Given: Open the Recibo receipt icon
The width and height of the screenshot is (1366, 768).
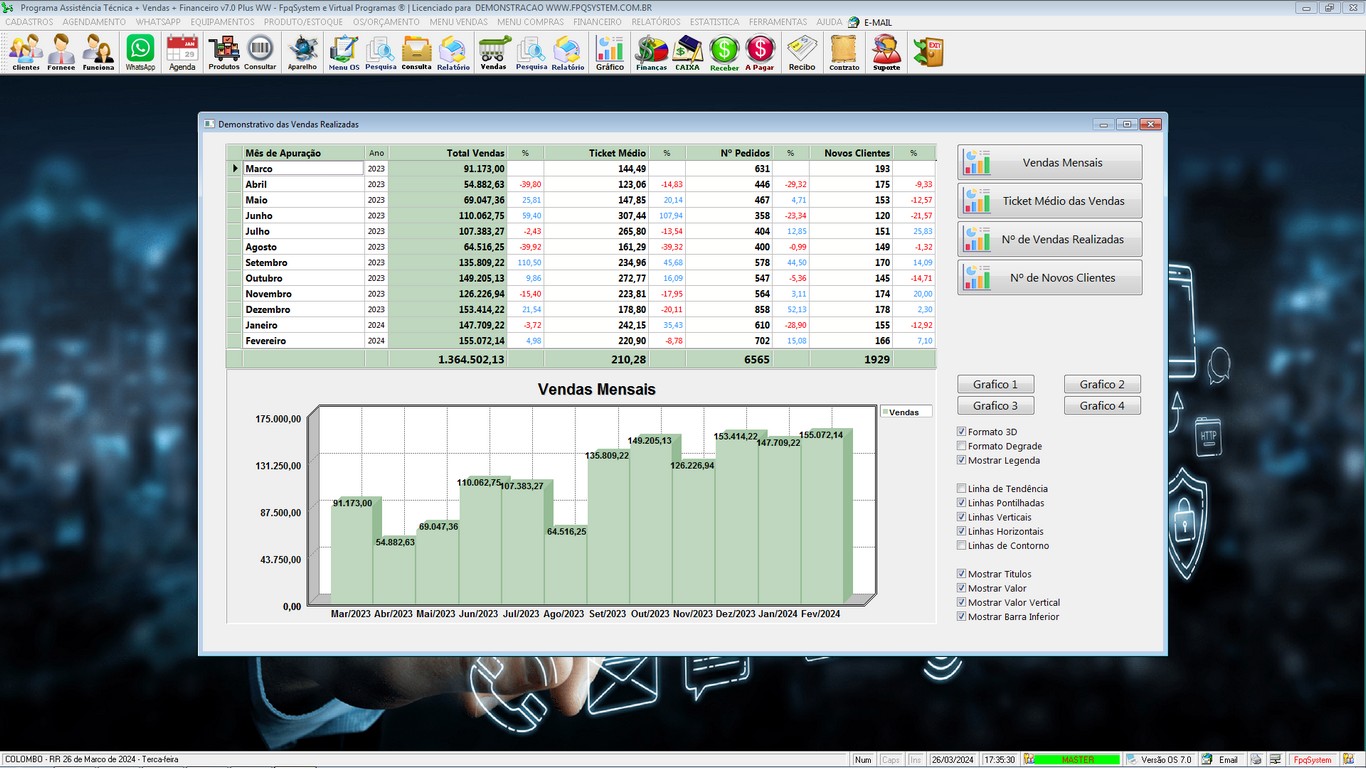Looking at the screenshot, I should (x=802, y=52).
